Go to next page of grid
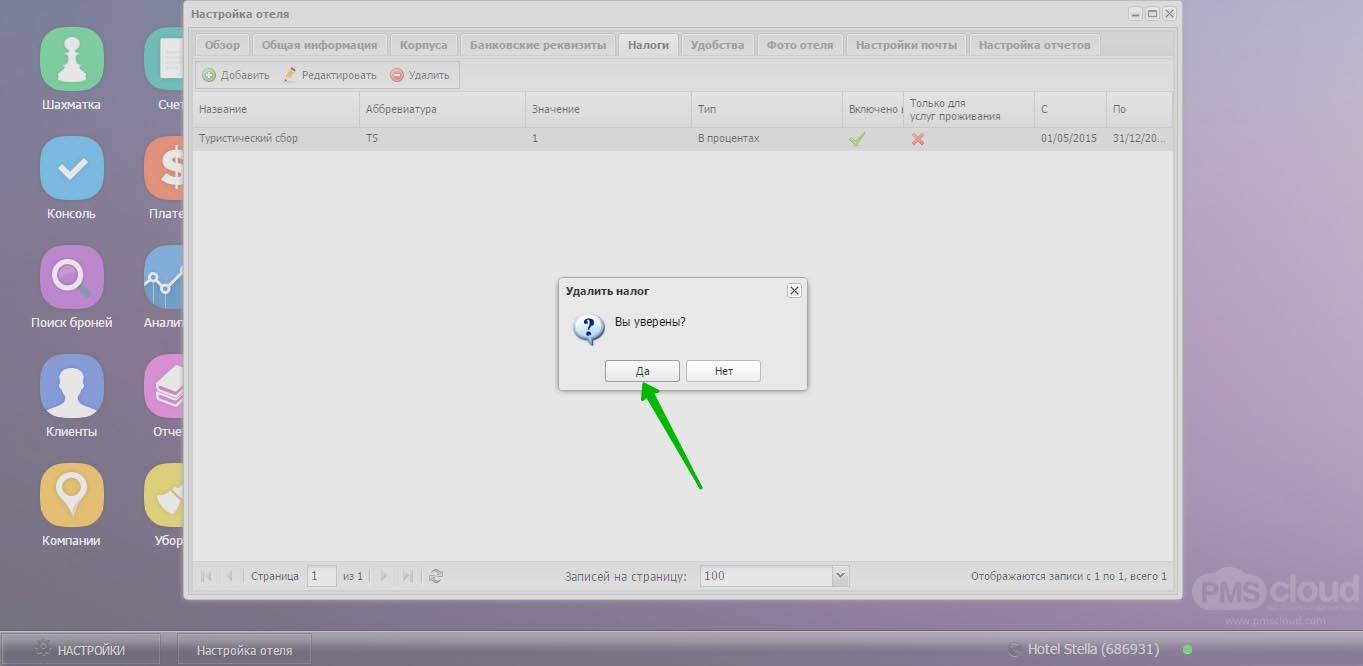 [x=385, y=576]
